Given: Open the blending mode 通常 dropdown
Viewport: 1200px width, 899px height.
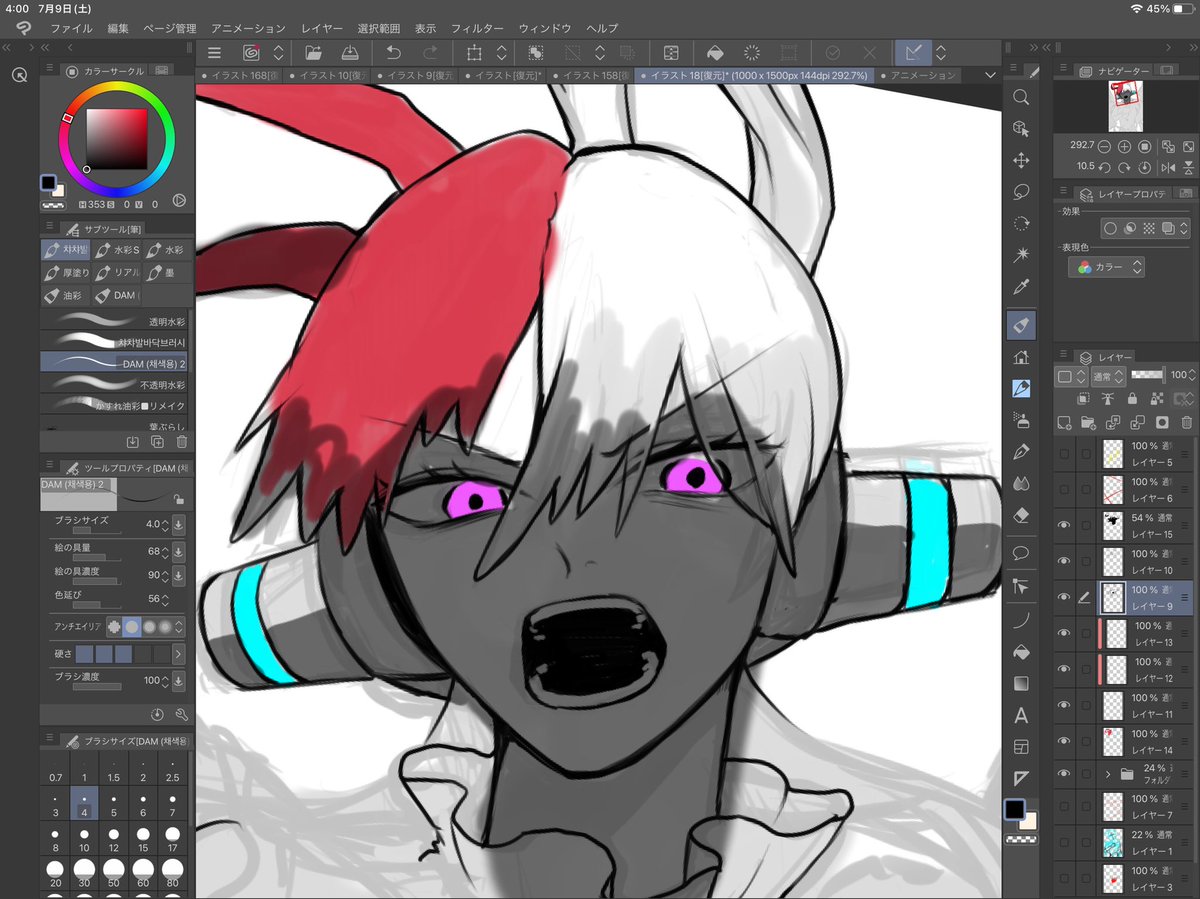Looking at the screenshot, I should coord(1109,376).
